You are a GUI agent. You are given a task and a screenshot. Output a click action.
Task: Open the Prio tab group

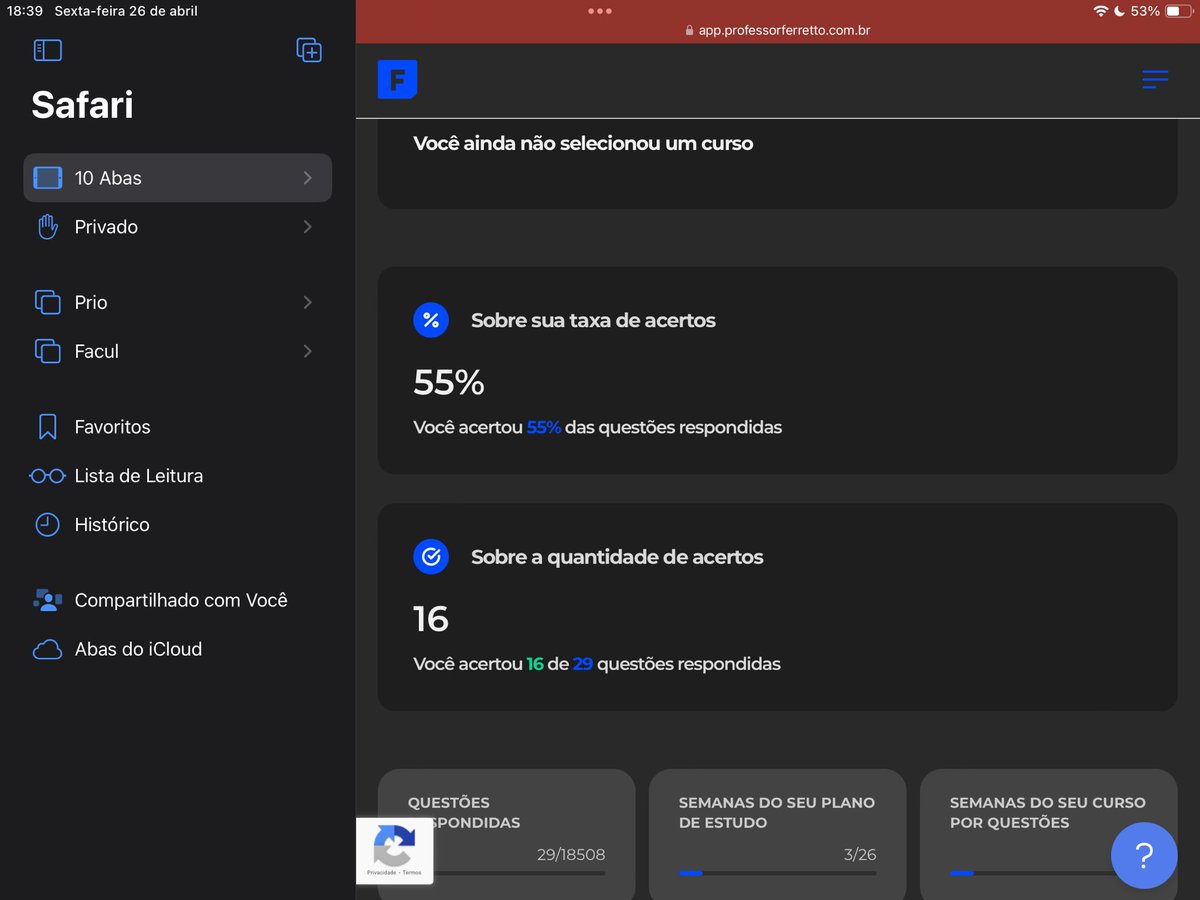pos(178,302)
